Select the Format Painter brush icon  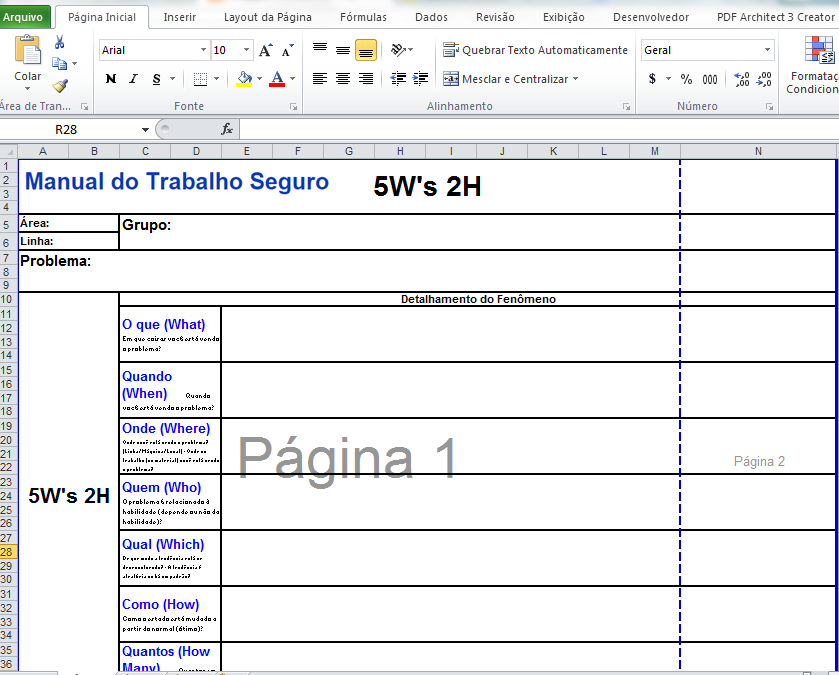pyautogui.click(x=59, y=86)
